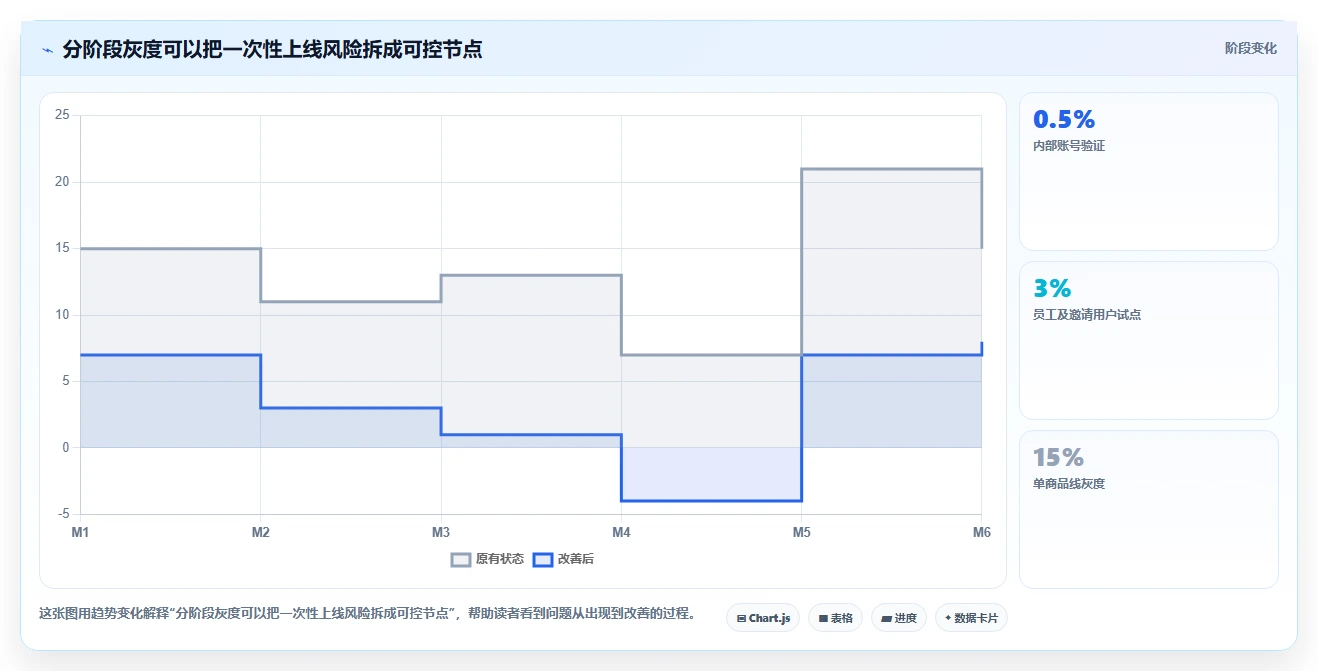Click the 阶段变化 label in the header
The height and width of the screenshot is (671, 1318).
(x=1250, y=48)
